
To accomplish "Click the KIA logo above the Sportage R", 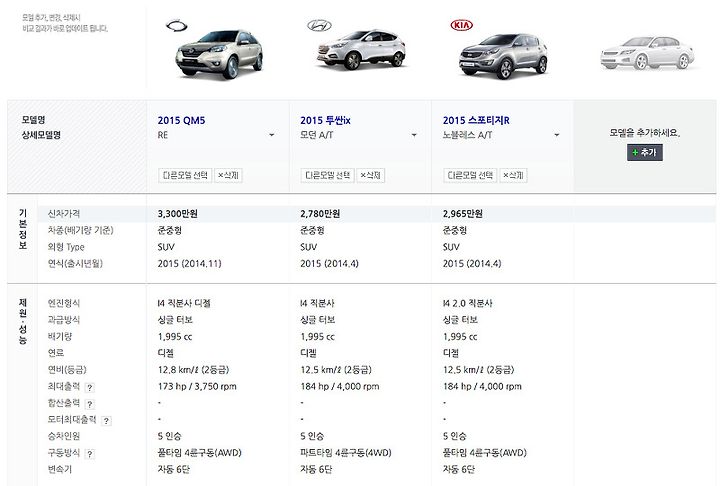I will 461,25.
